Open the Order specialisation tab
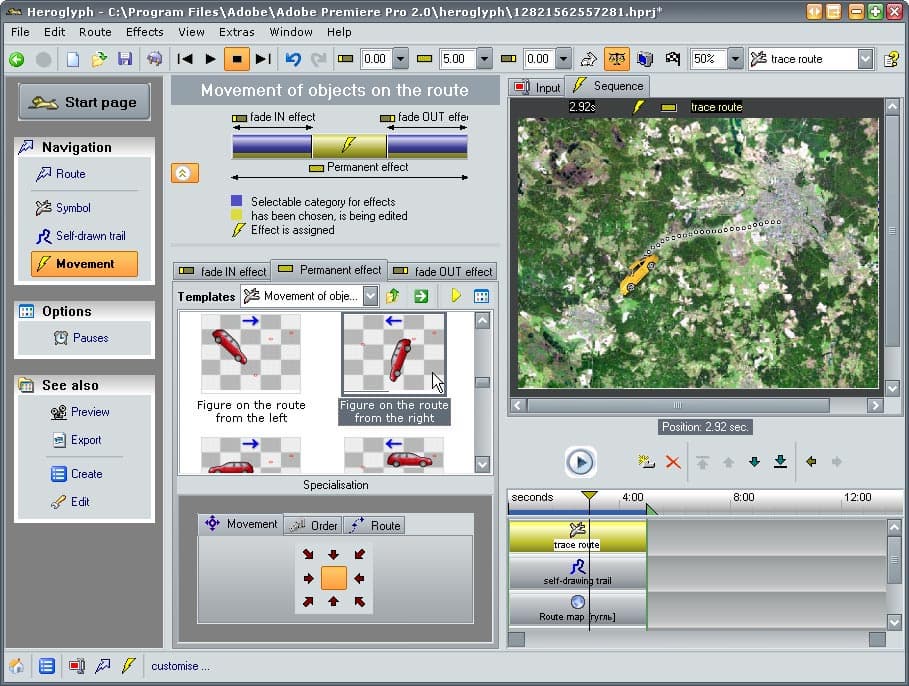The image size is (909, 686). pyautogui.click(x=314, y=525)
